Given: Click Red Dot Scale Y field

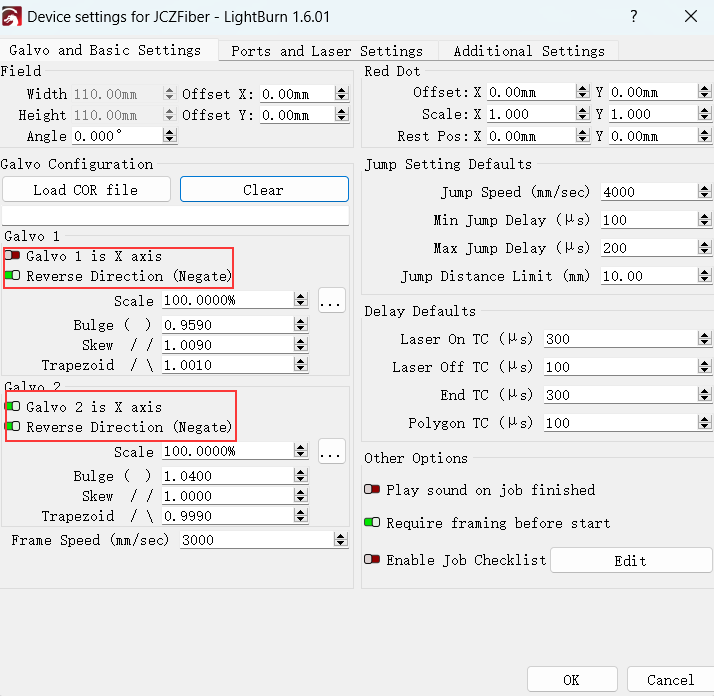Looking at the screenshot, I should click(653, 114).
